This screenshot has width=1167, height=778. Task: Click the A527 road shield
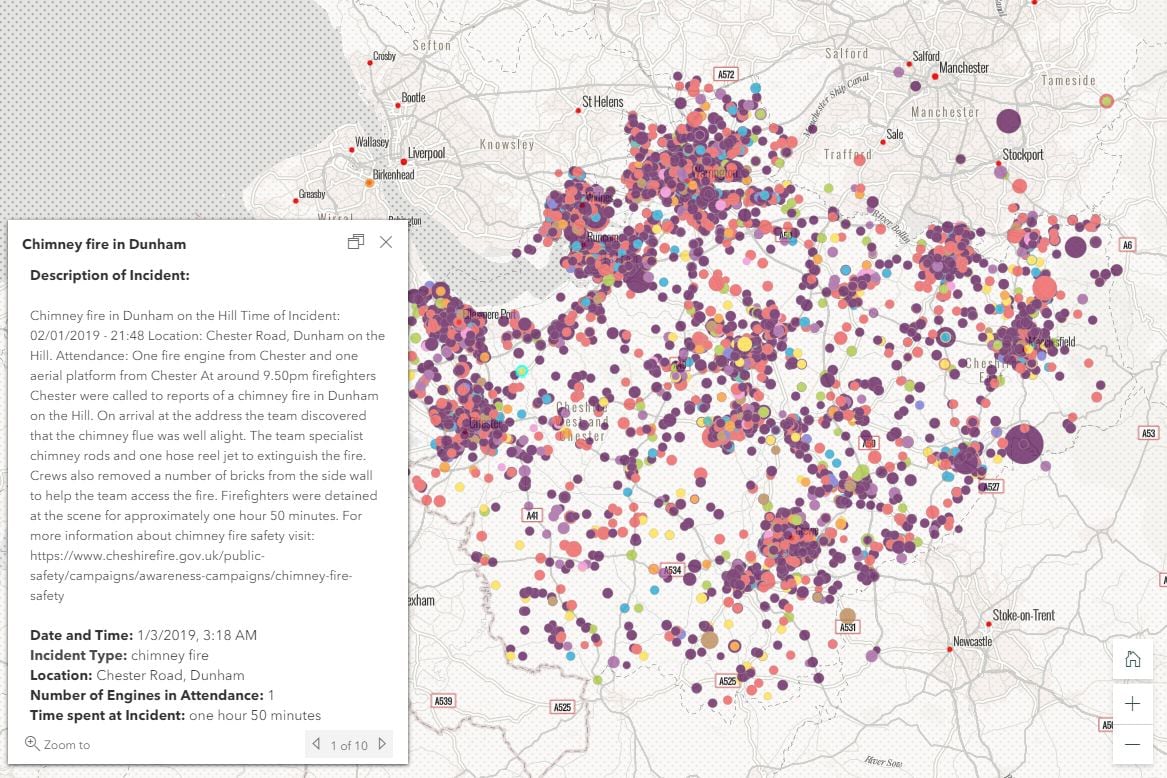click(992, 487)
